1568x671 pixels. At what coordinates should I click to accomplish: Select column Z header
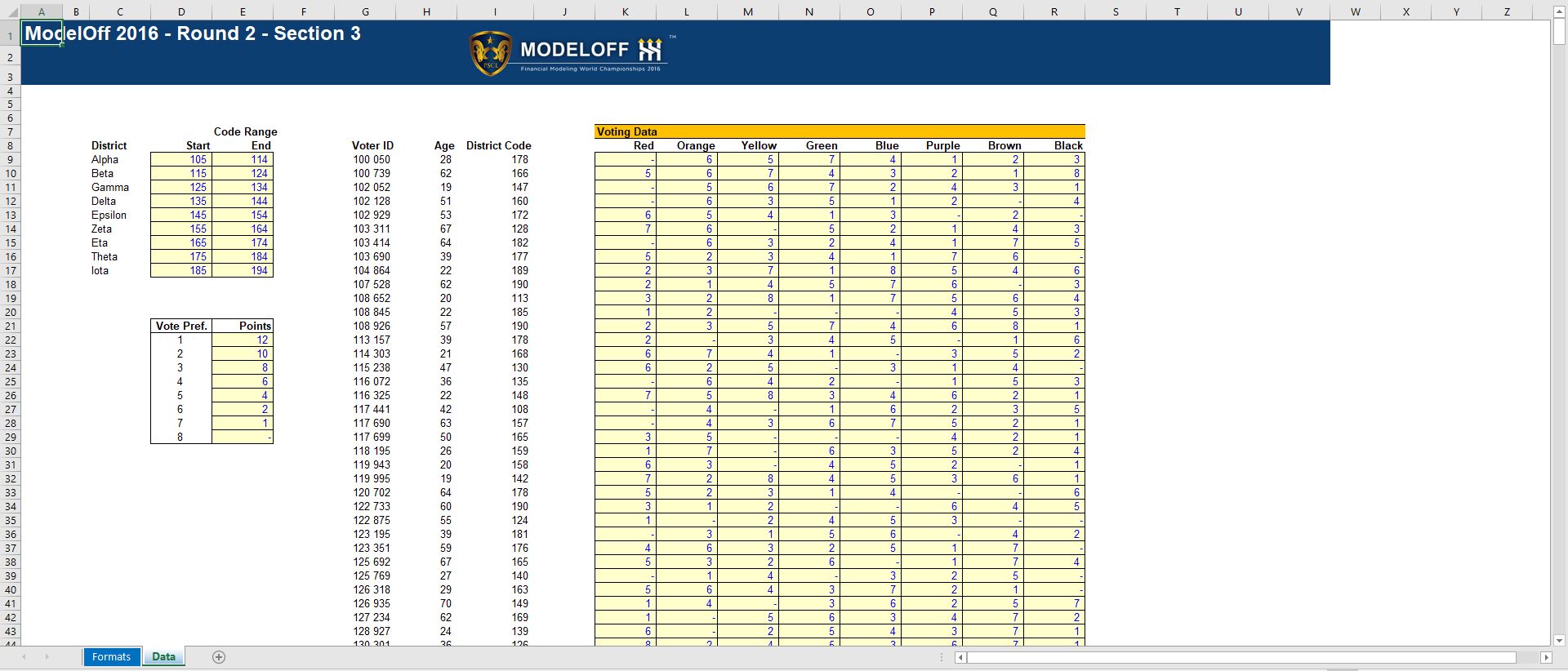pyautogui.click(x=1507, y=12)
